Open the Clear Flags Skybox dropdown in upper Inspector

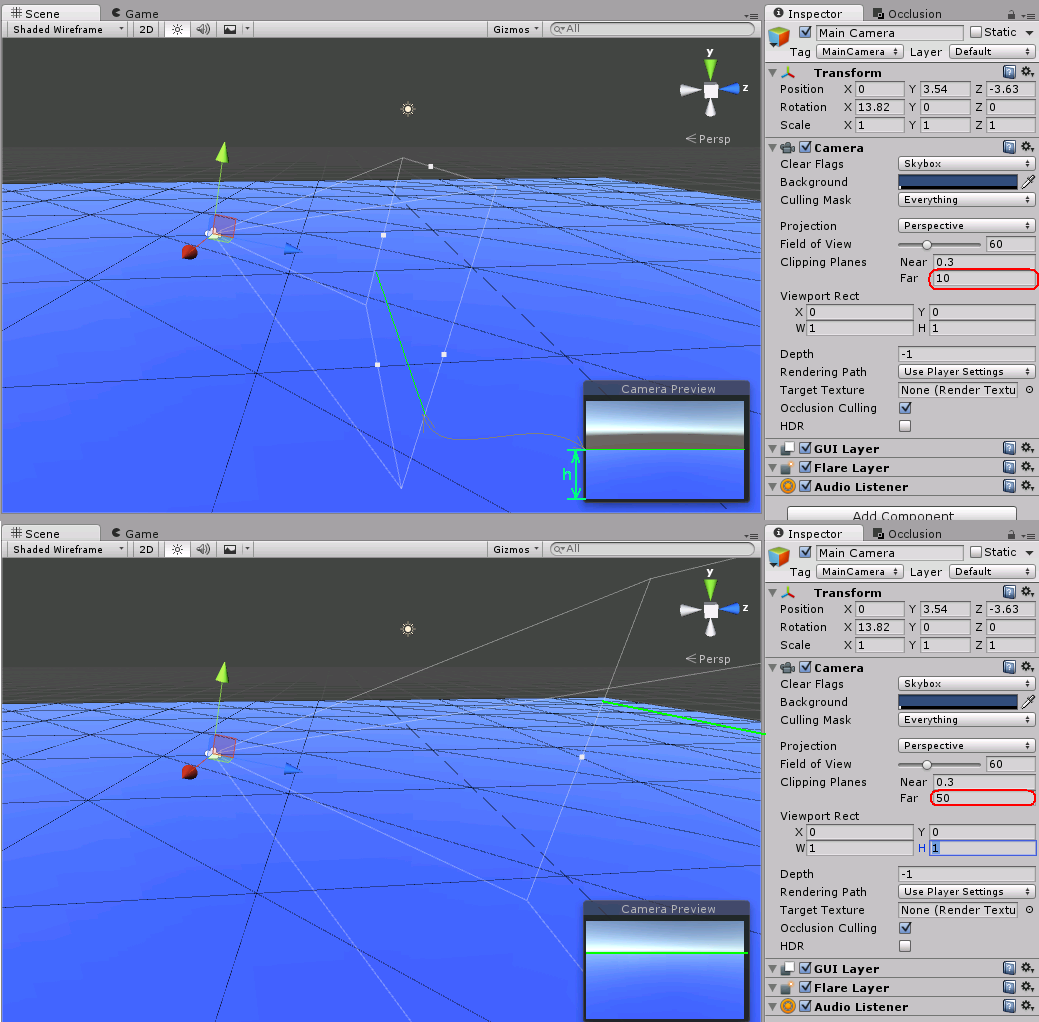coord(966,164)
